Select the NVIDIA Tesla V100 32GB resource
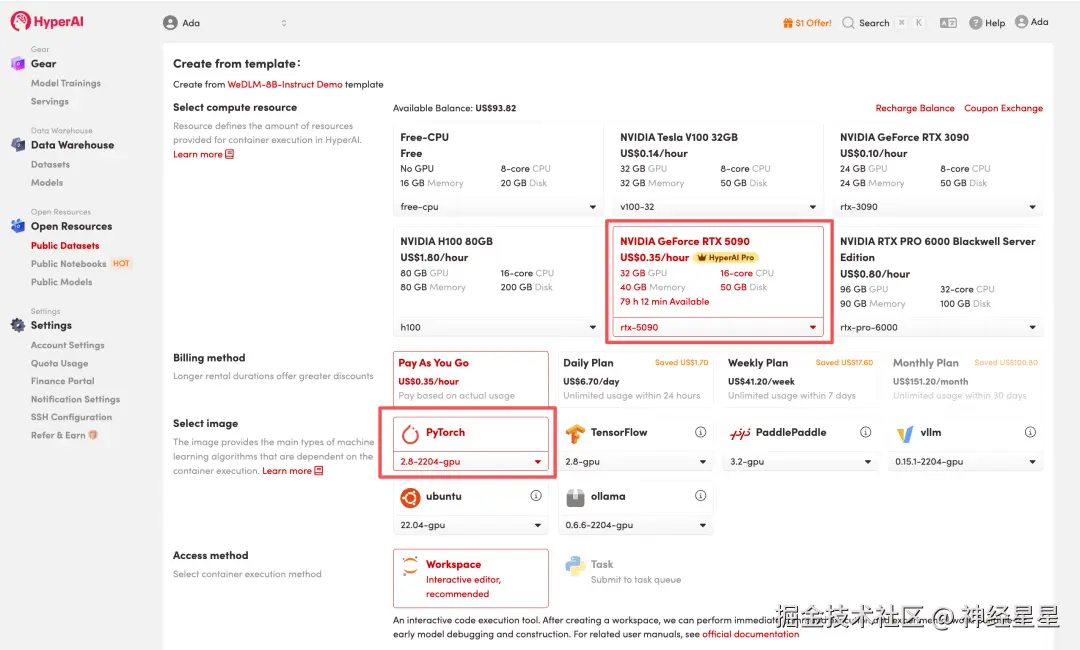1080x650 pixels. (x=718, y=160)
